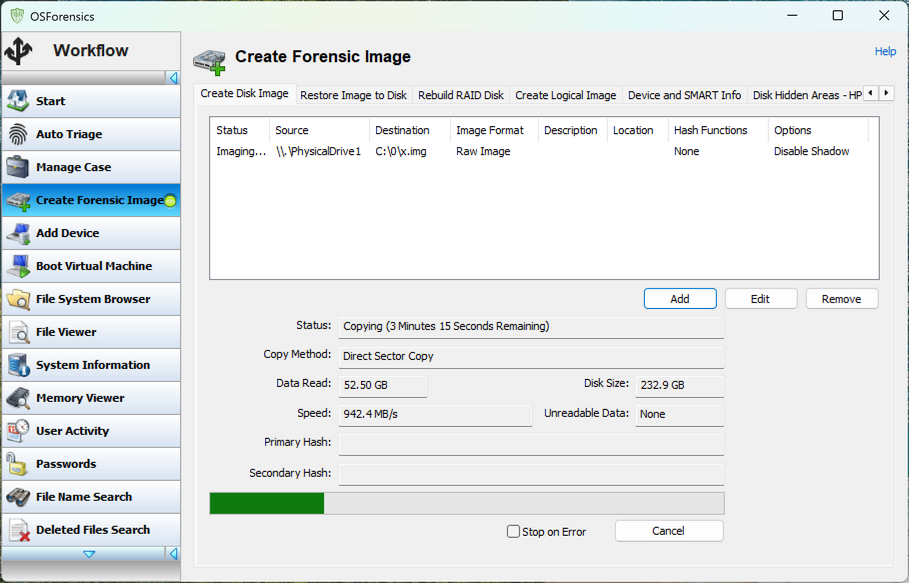Open Auto Triage fingerprint icon

pos(19,134)
